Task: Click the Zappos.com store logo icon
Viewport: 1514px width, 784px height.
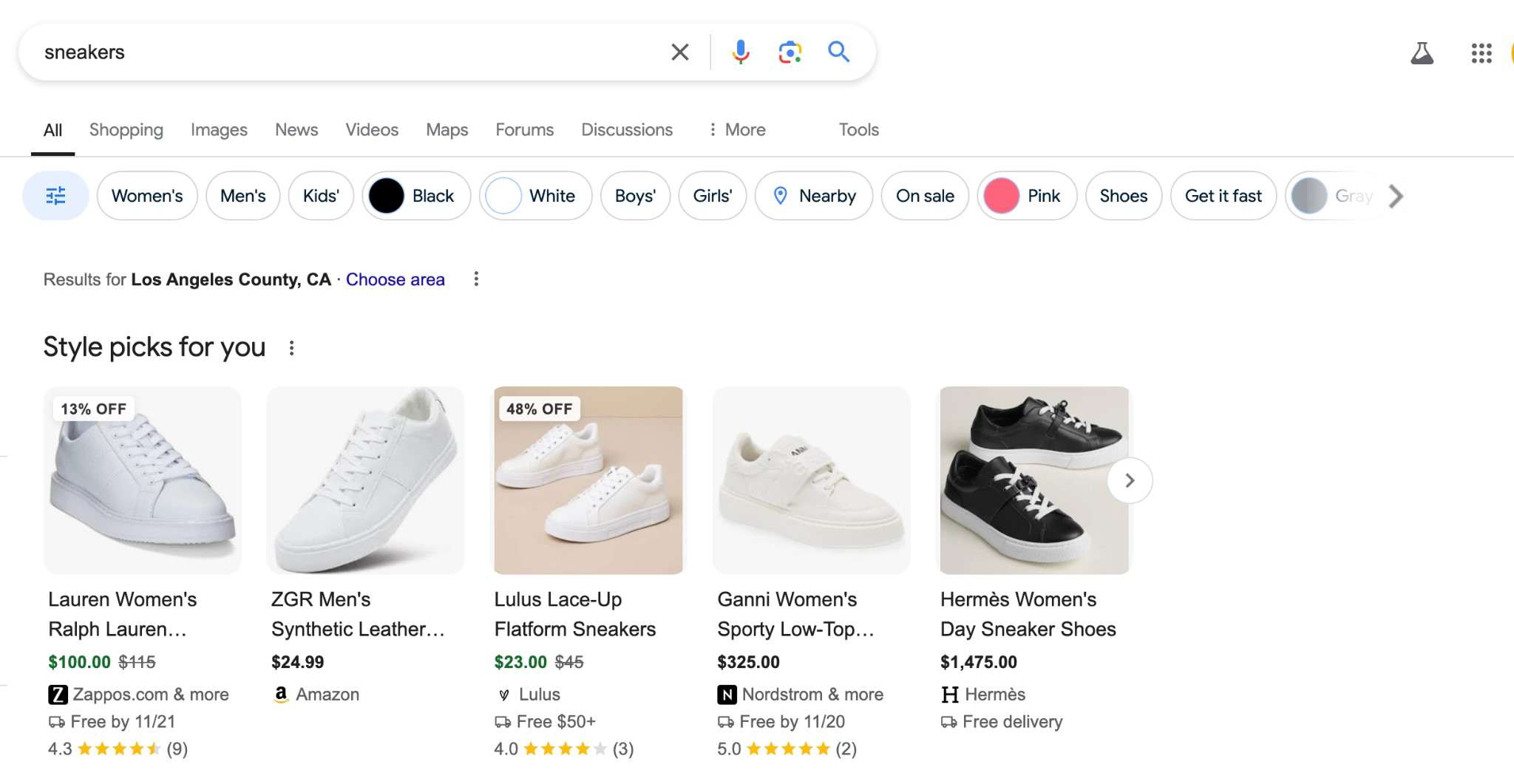Action: click(x=58, y=695)
